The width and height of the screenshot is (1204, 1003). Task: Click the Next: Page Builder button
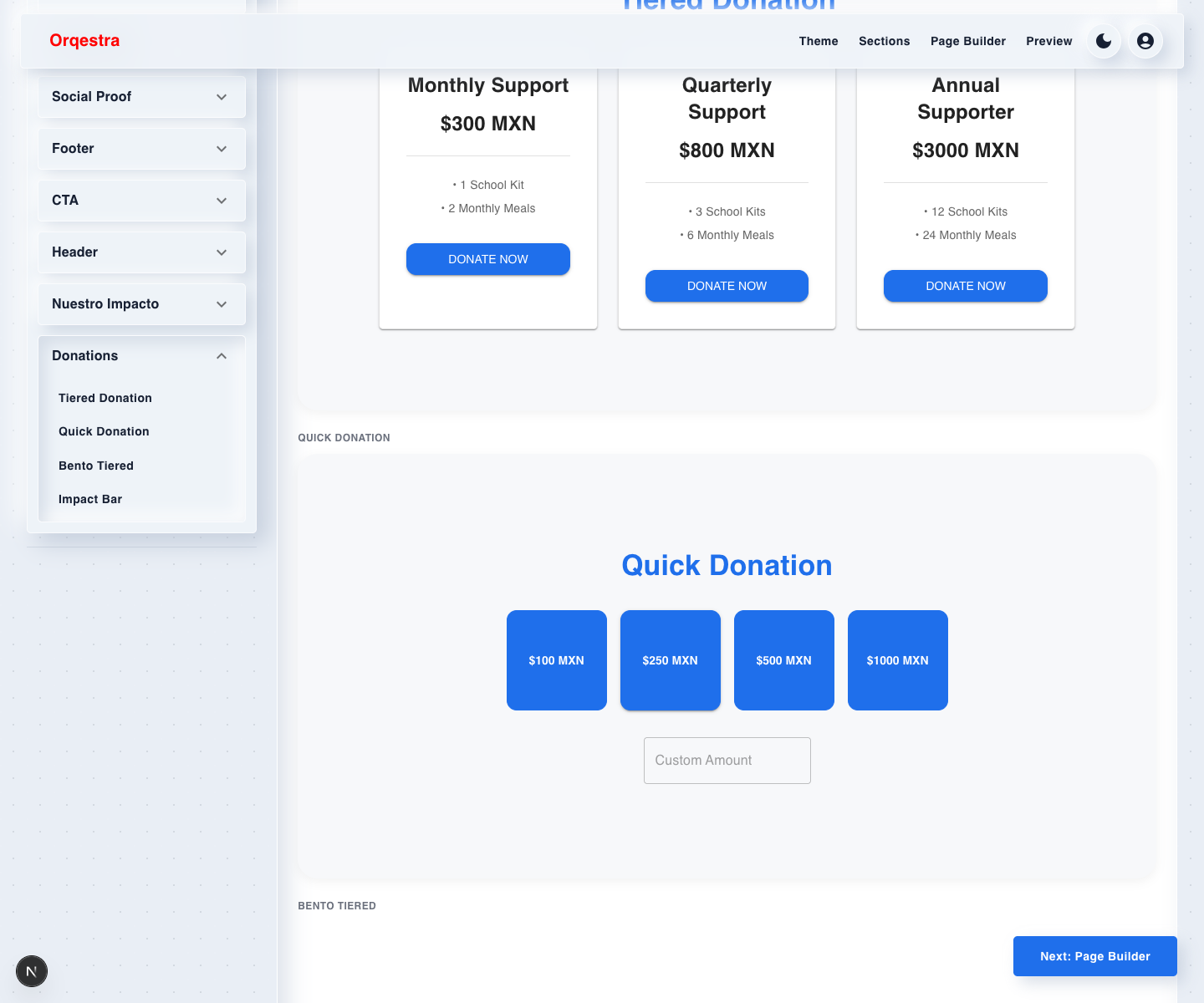pyautogui.click(x=1095, y=956)
